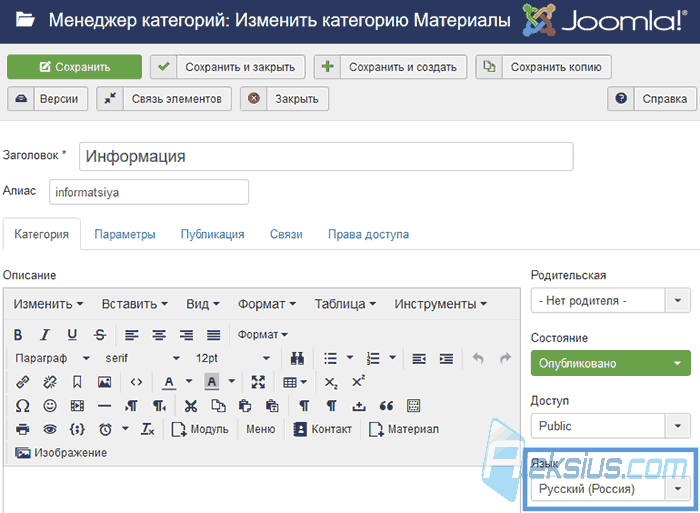Open the Инструменты editor menu
The width and height of the screenshot is (700, 513).
[440, 304]
